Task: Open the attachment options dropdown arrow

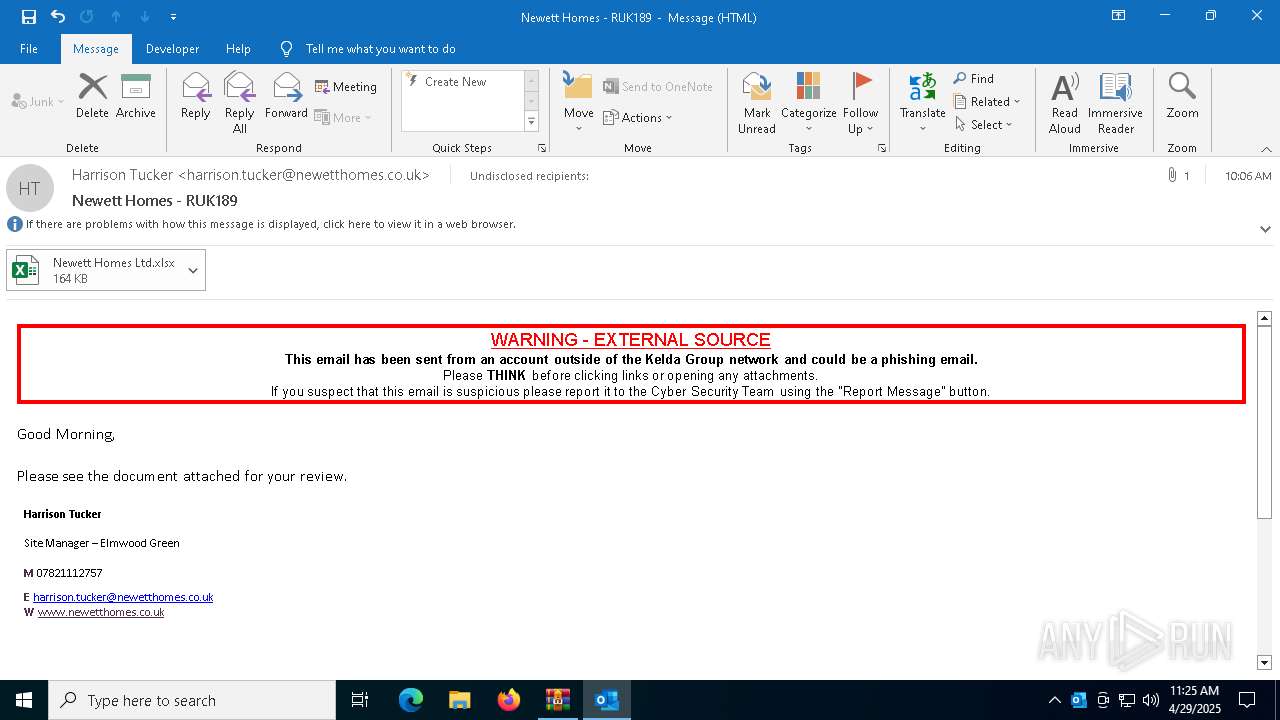Action: [193, 270]
